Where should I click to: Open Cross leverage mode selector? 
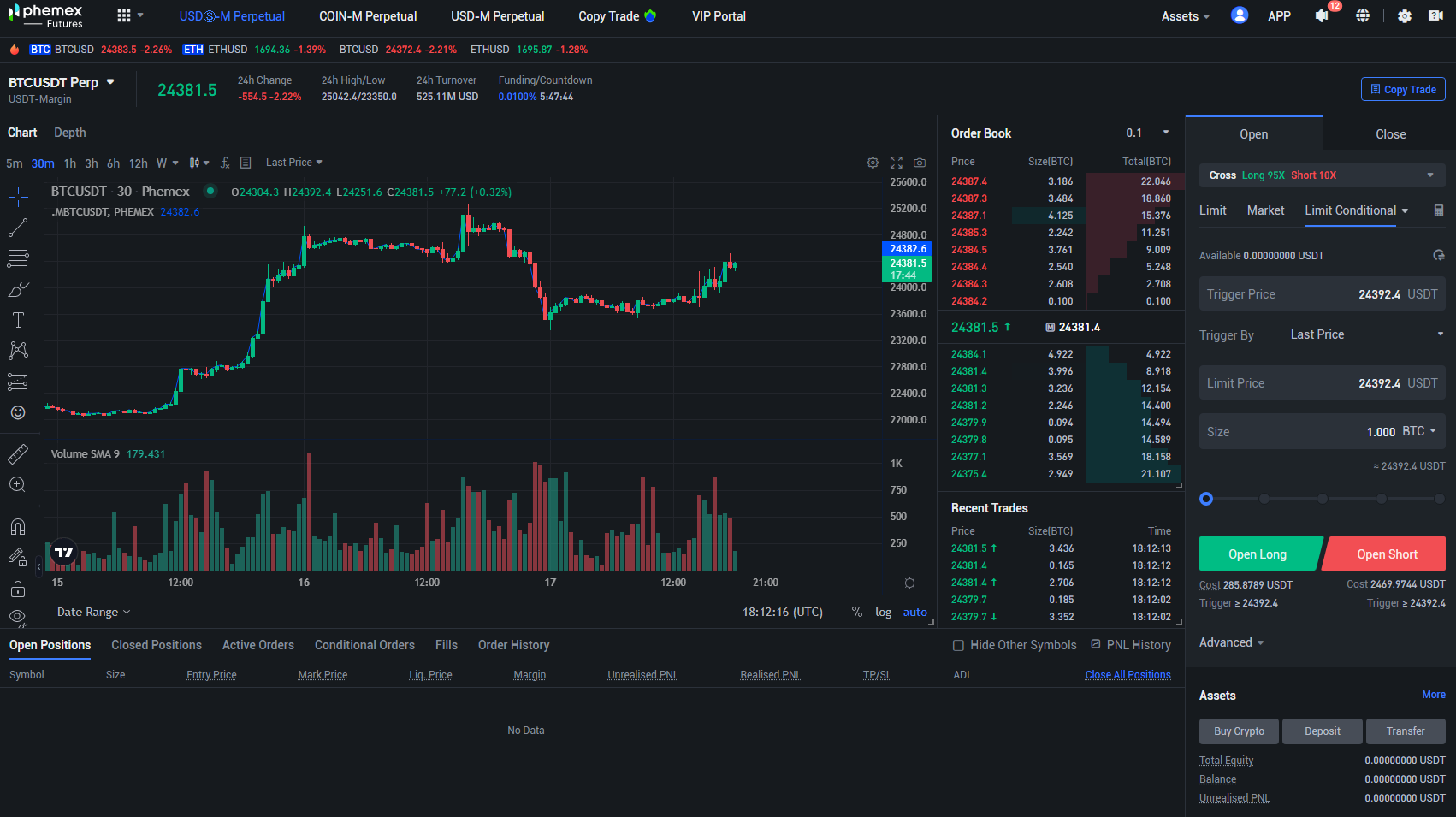point(1323,175)
